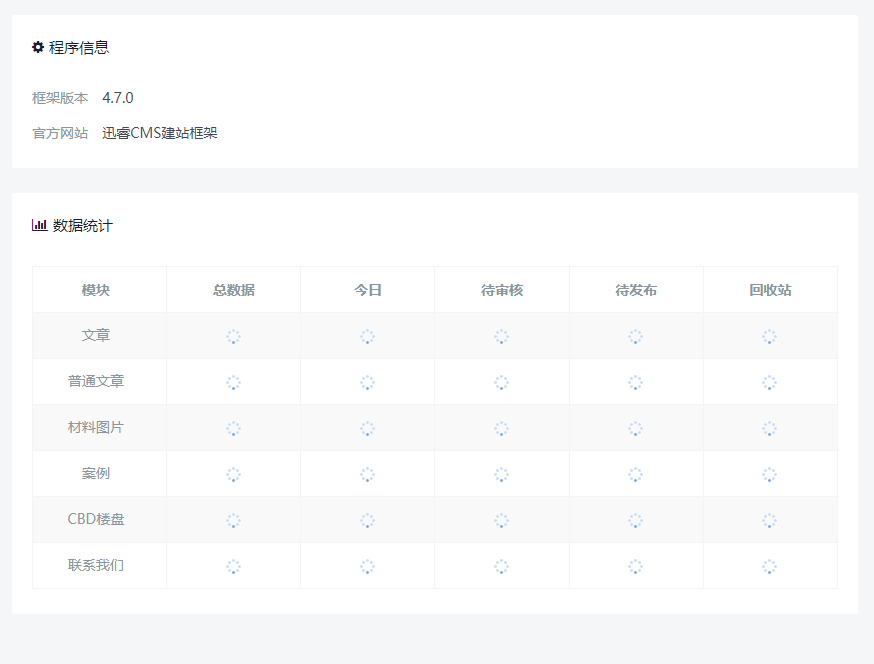Click the framework version value 4.7.0
Viewport: 874px width, 664px height.
click(118, 98)
